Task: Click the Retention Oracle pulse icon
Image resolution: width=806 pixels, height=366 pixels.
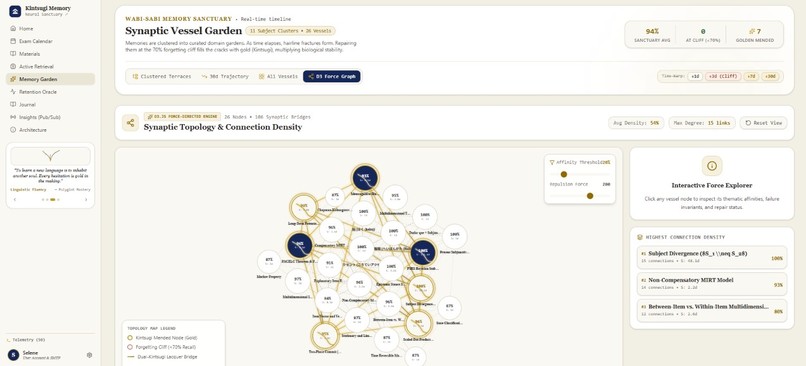Action: click(13, 92)
